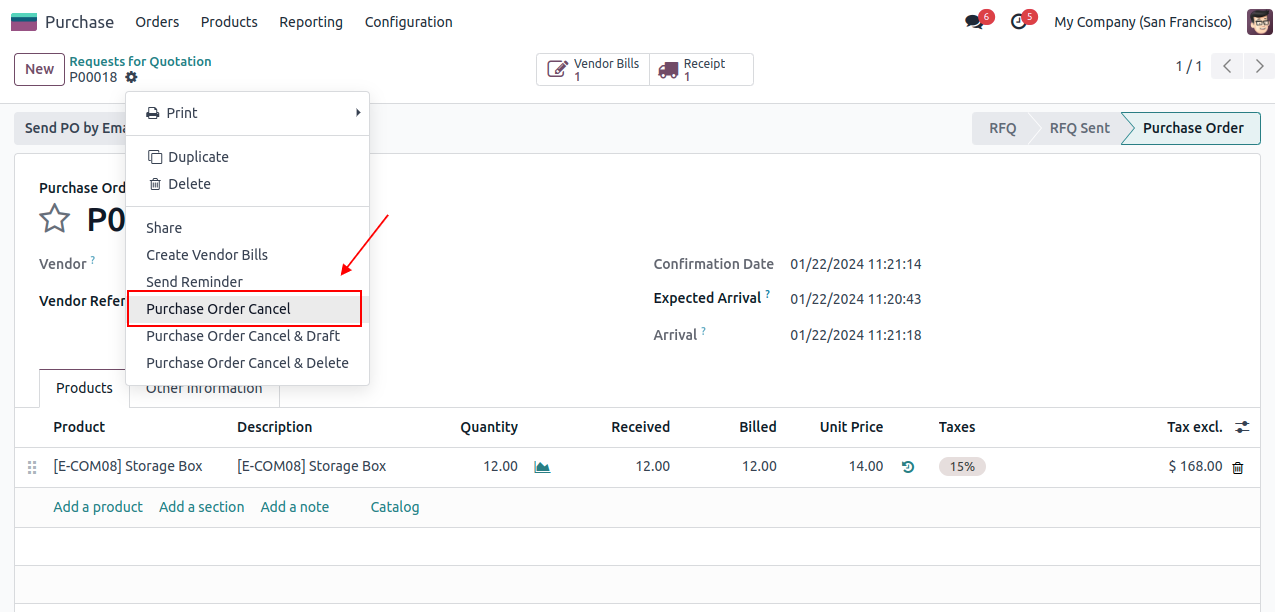The image size is (1275, 612).
Task: Remove the 15% tax tag
Action: 962,467
